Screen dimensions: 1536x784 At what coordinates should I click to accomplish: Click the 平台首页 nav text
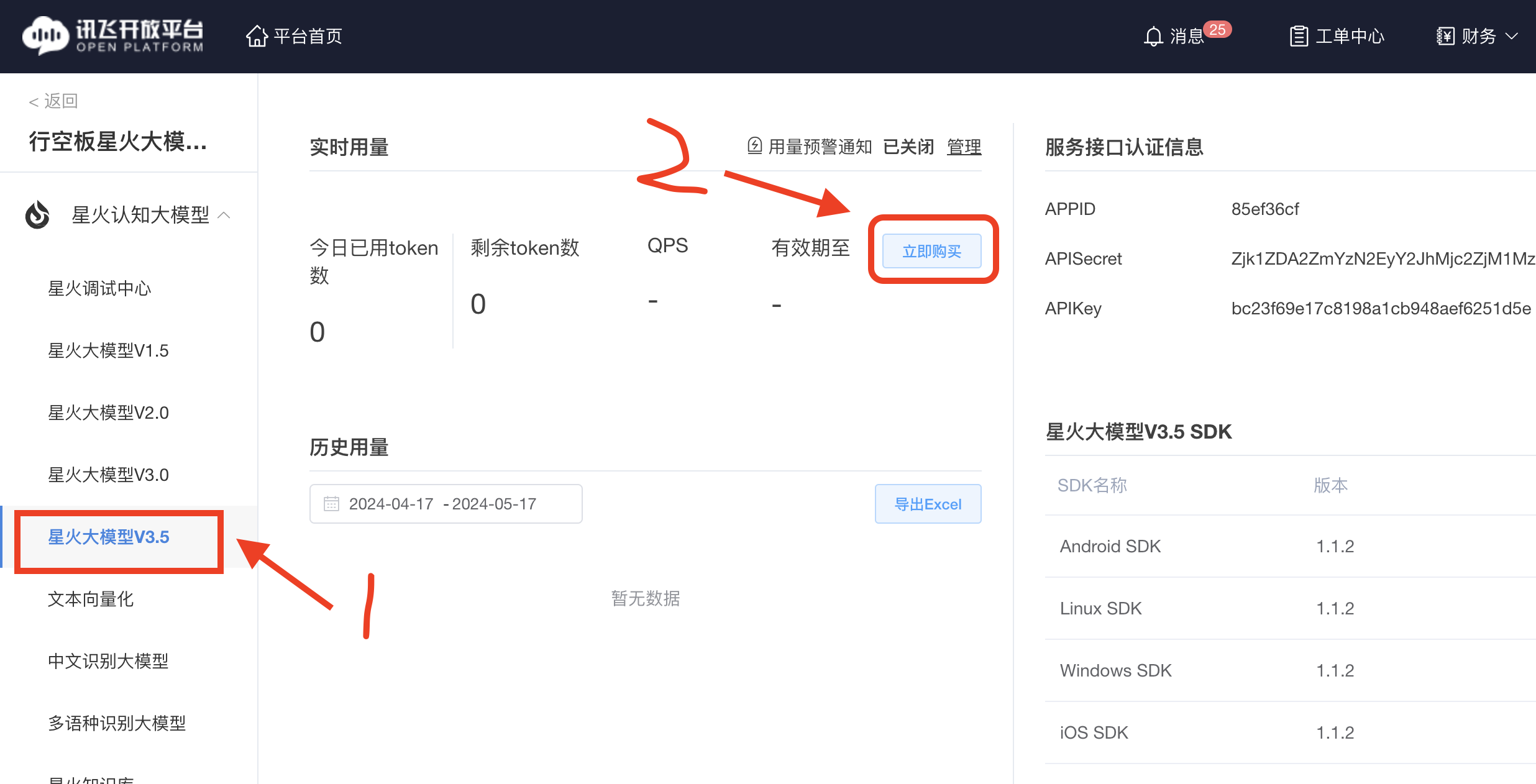tap(308, 36)
